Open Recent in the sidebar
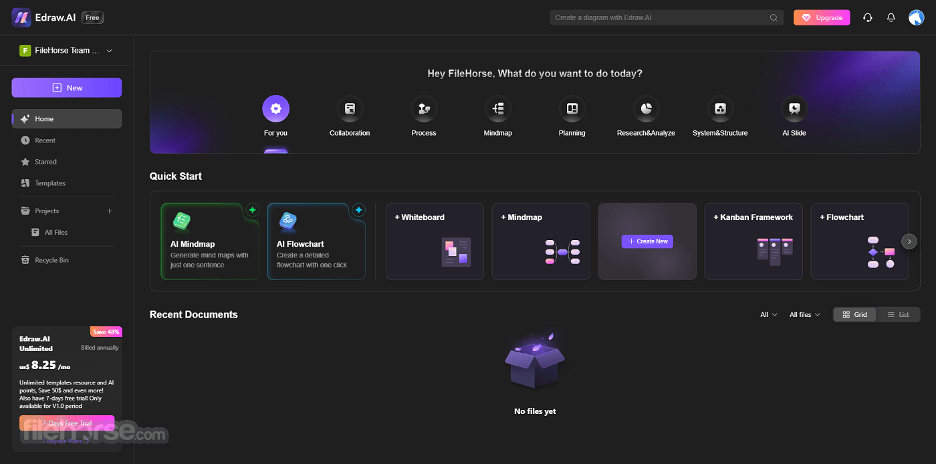 pos(67,140)
